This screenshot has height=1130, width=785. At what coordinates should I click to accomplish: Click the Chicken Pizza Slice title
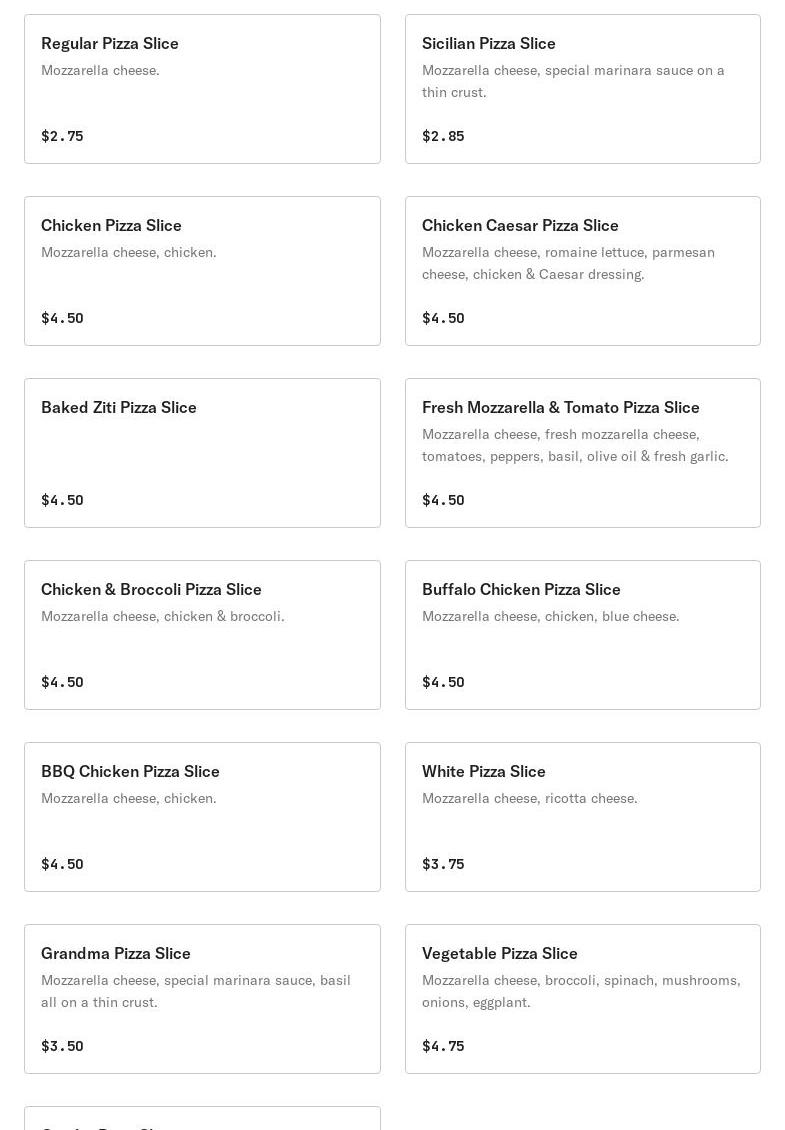(x=111, y=225)
